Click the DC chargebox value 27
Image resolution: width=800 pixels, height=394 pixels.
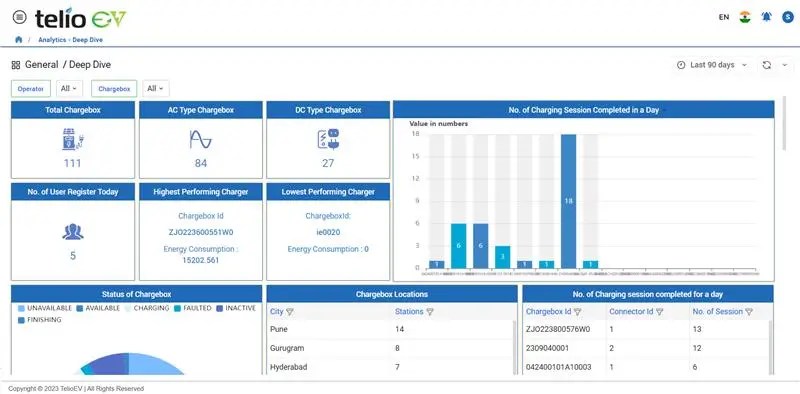pos(328,163)
